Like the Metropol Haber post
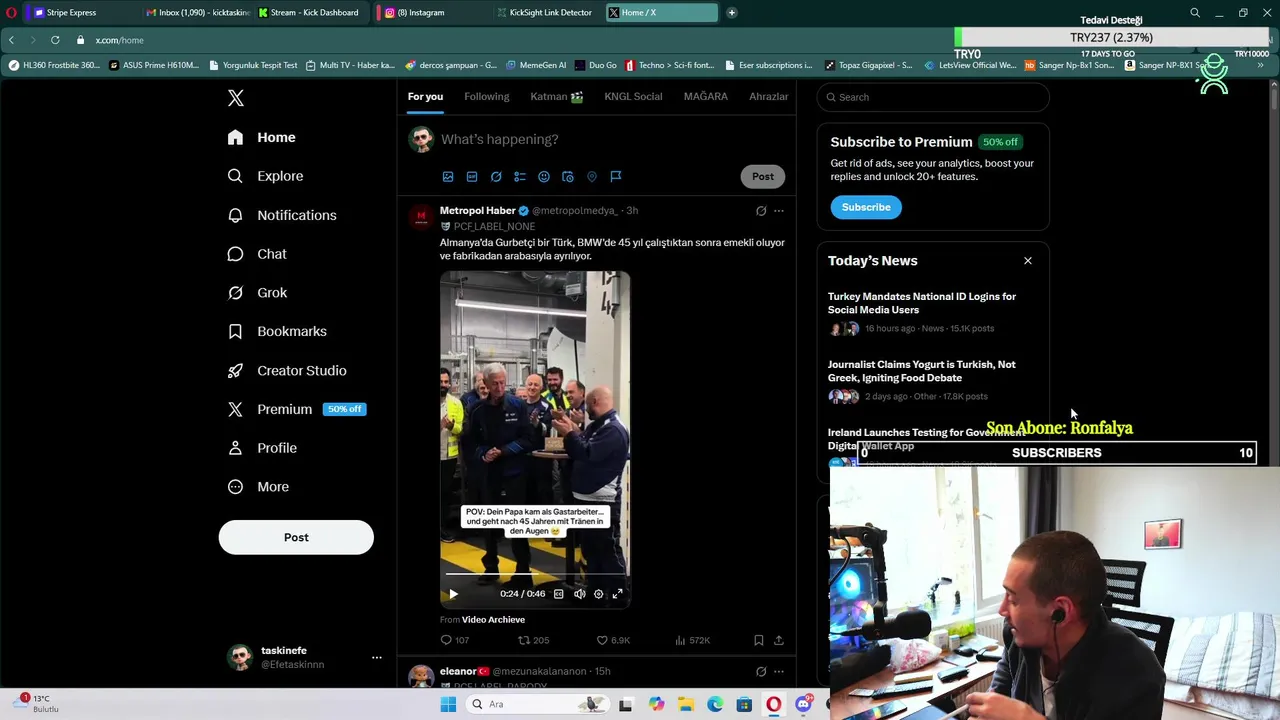The image size is (1280, 720). 613,640
